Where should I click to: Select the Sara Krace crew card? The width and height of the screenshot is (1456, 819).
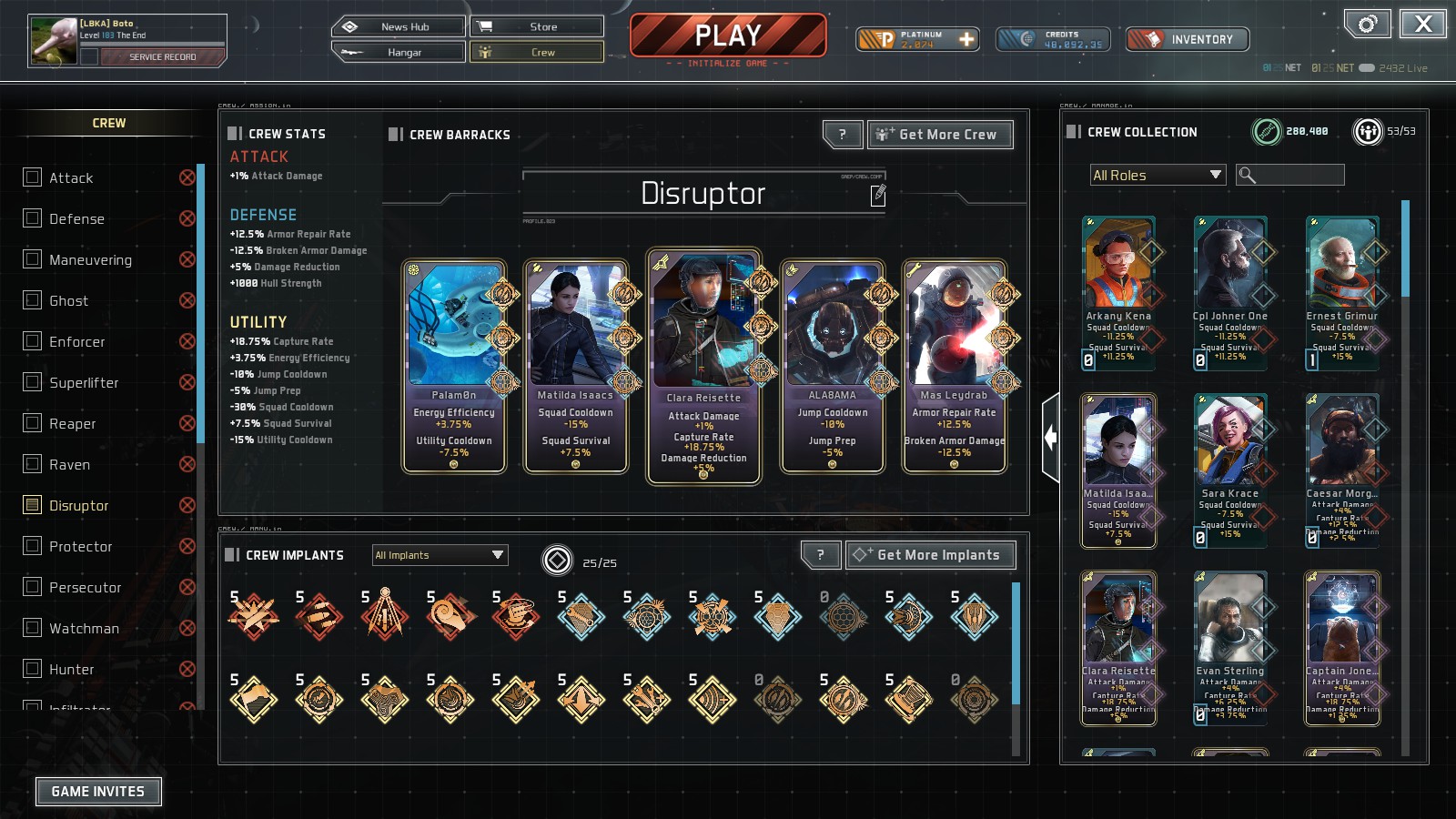point(1230,470)
